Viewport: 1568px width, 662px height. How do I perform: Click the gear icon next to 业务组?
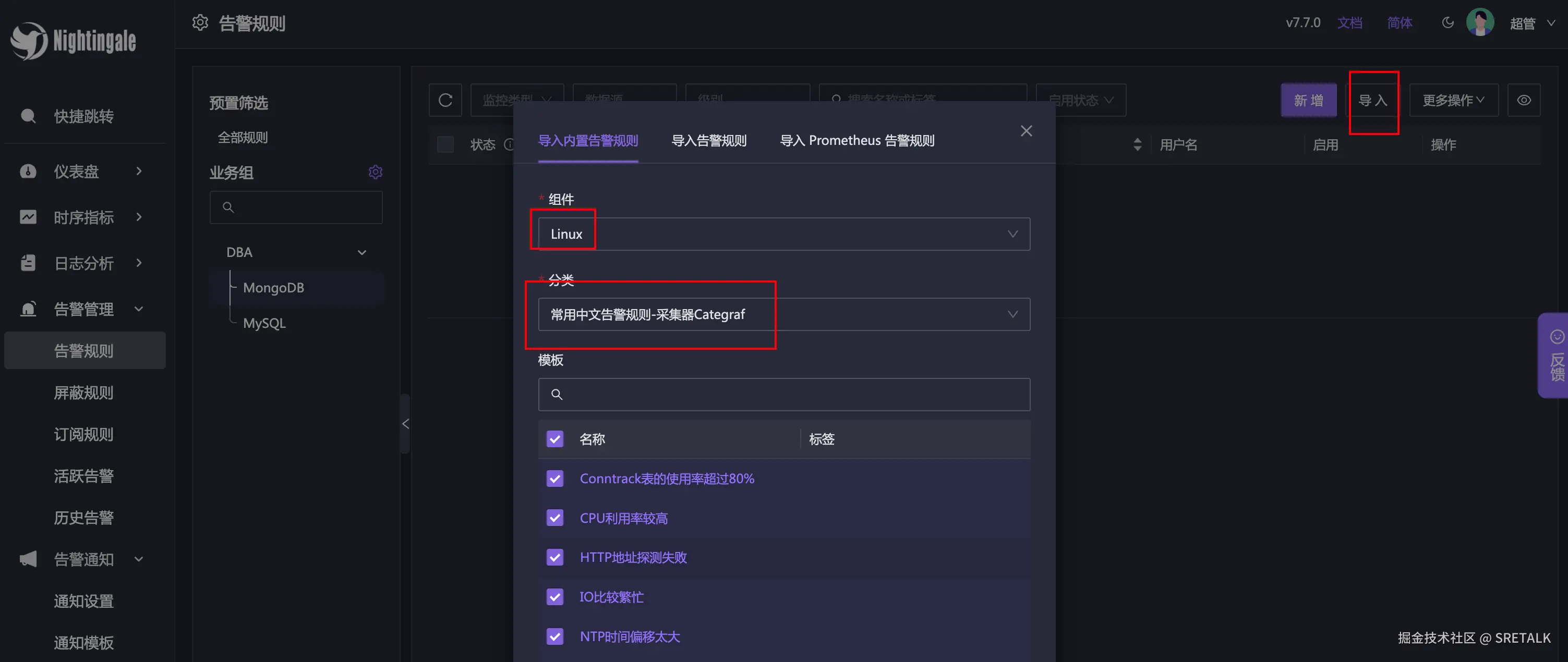(x=376, y=172)
